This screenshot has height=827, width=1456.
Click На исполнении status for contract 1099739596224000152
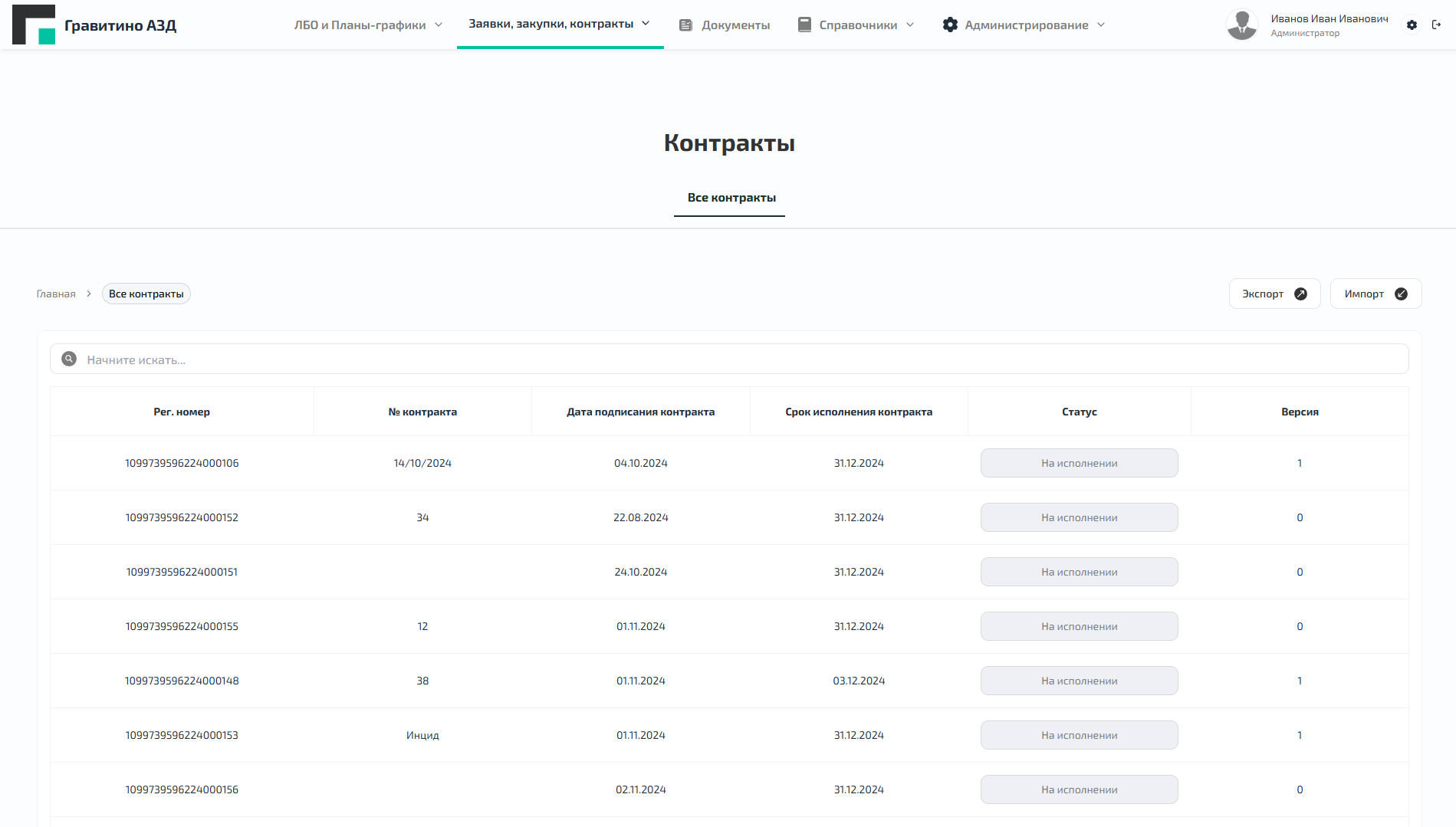coord(1078,517)
